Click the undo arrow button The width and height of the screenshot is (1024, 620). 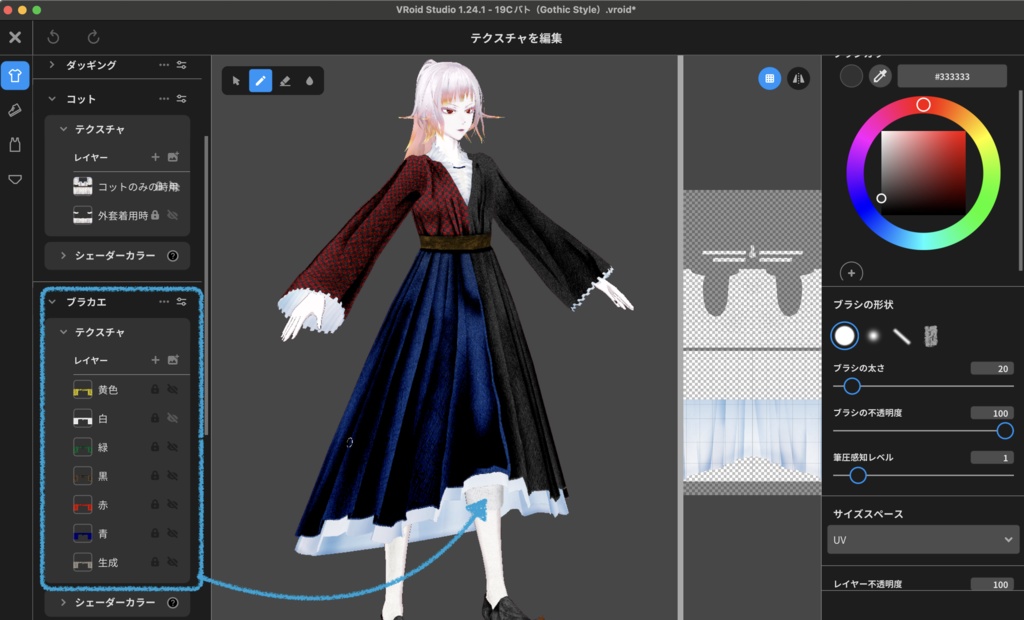[51, 36]
